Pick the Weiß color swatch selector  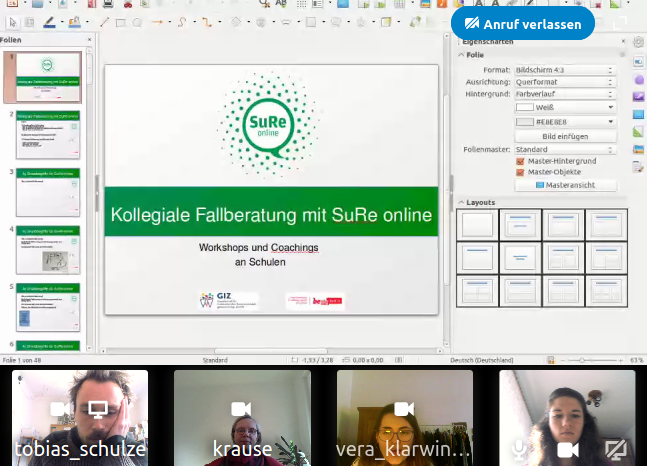[565, 107]
